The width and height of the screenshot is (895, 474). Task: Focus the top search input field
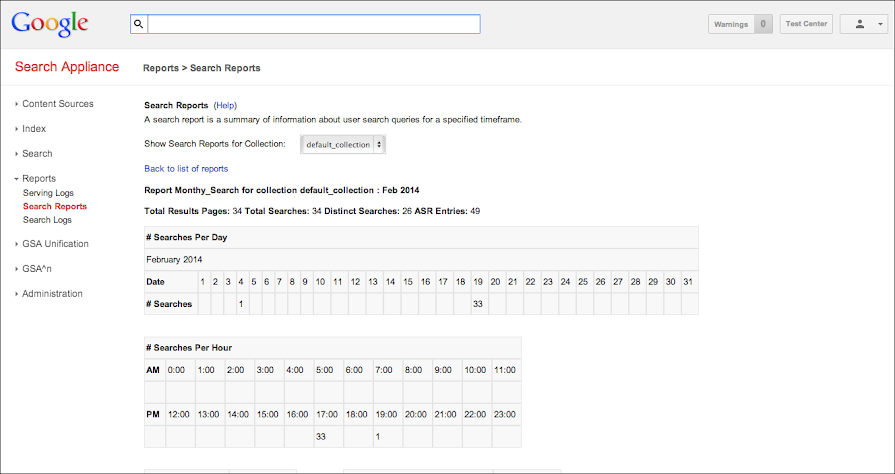[x=314, y=24]
